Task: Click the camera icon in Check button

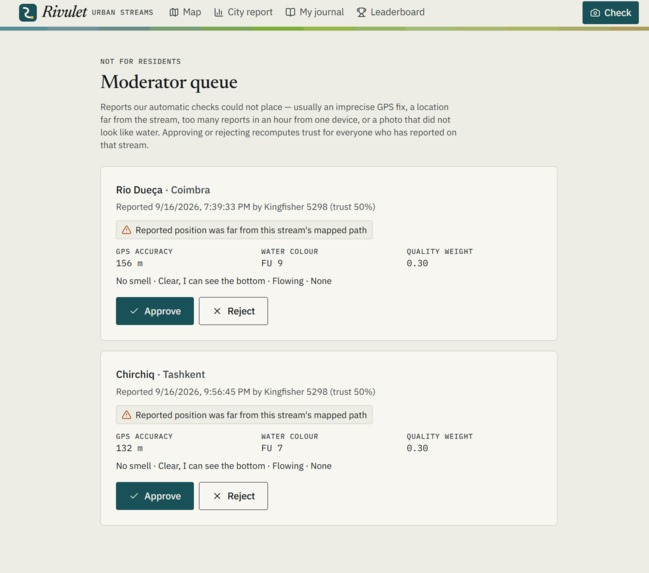Action: coord(595,13)
